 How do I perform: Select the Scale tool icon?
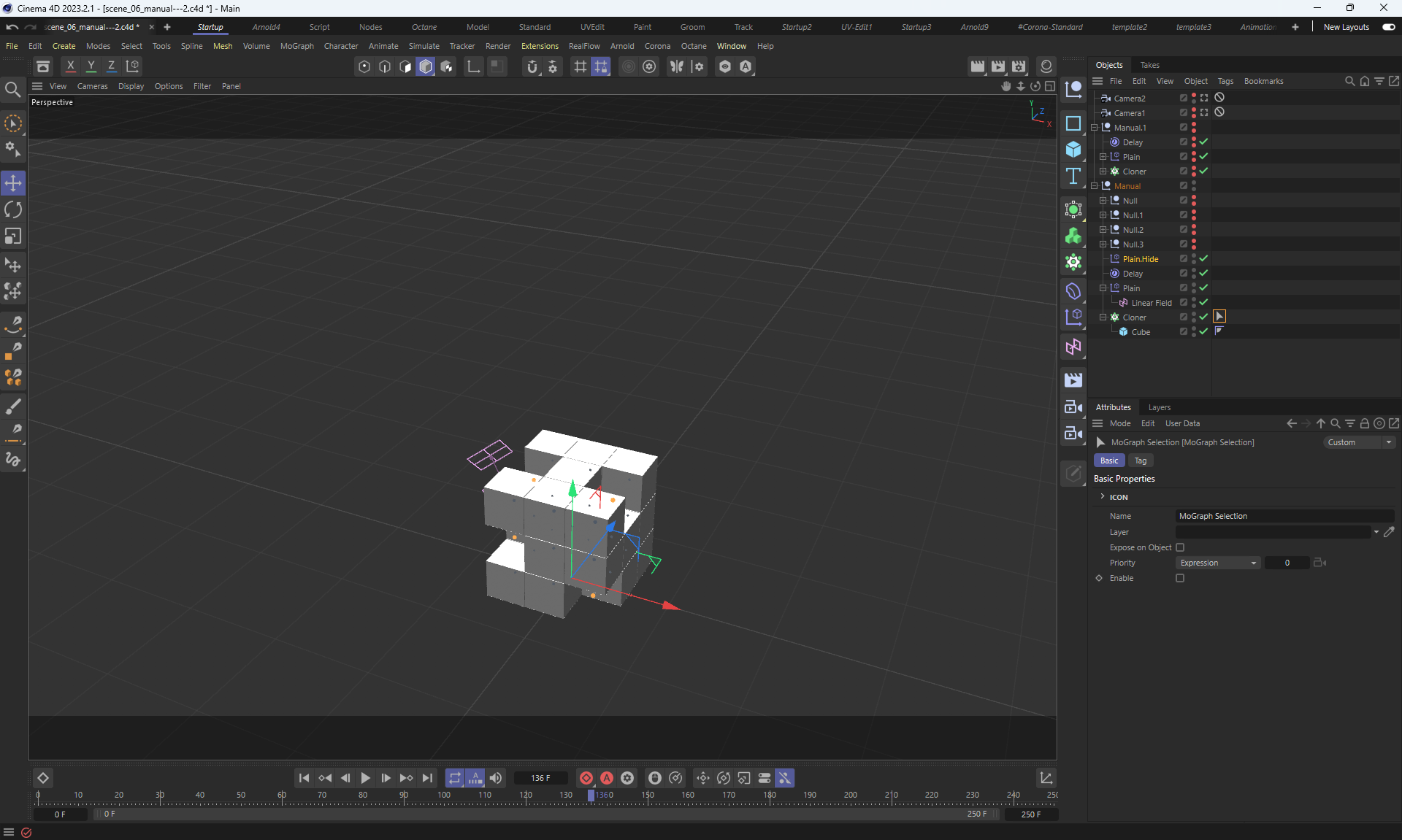(13, 236)
